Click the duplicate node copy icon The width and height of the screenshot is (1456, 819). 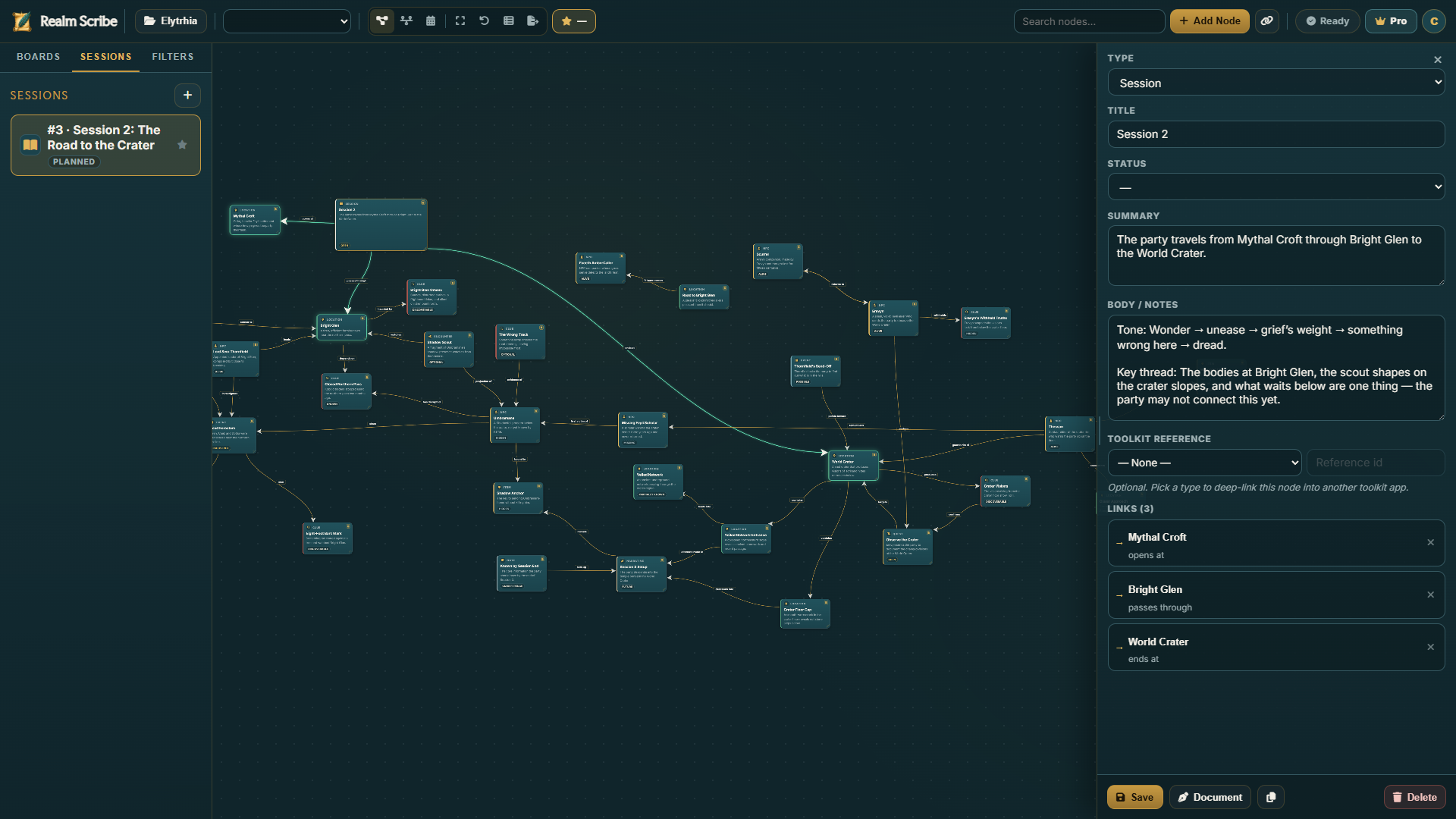[1271, 797]
